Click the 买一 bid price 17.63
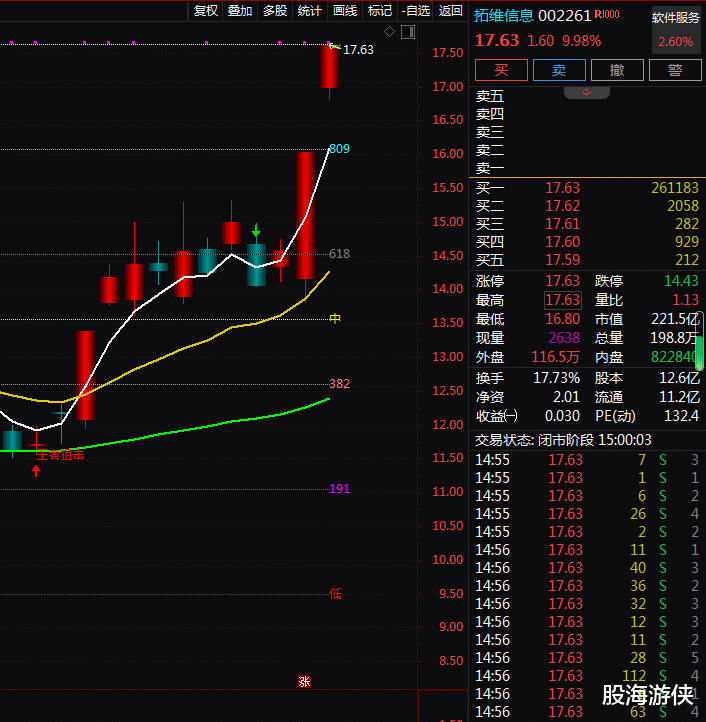This screenshot has width=706, height=722. [x=562, y=188]
